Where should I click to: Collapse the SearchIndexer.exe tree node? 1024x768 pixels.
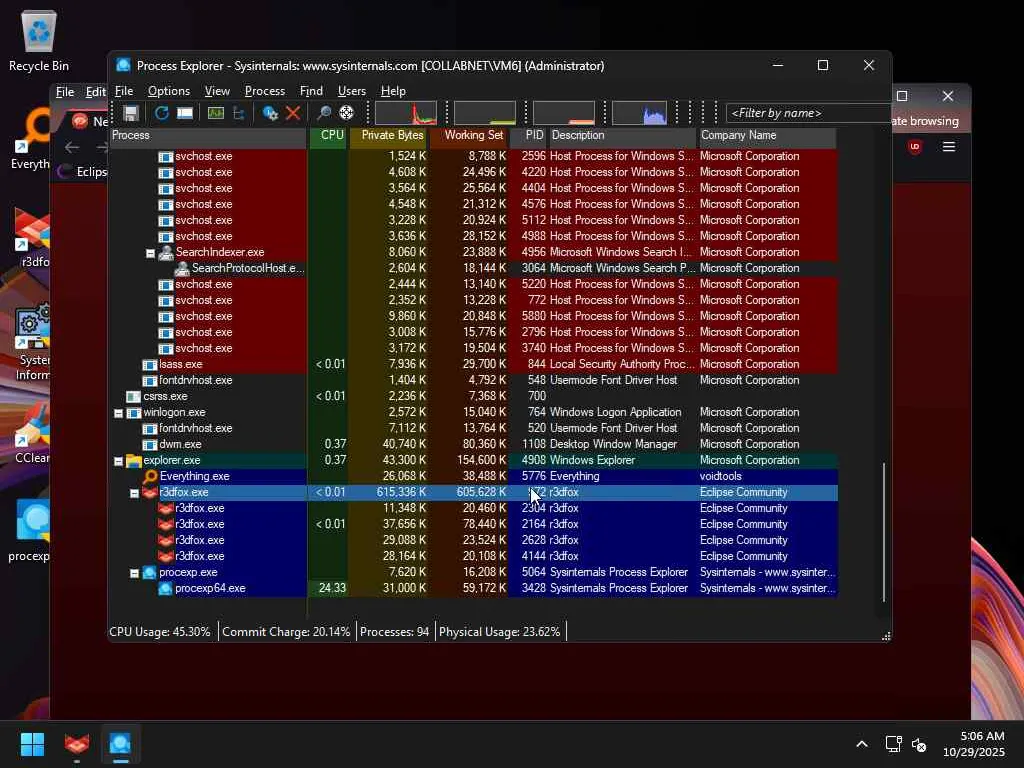pyautogui.click(x=150, y=253)
